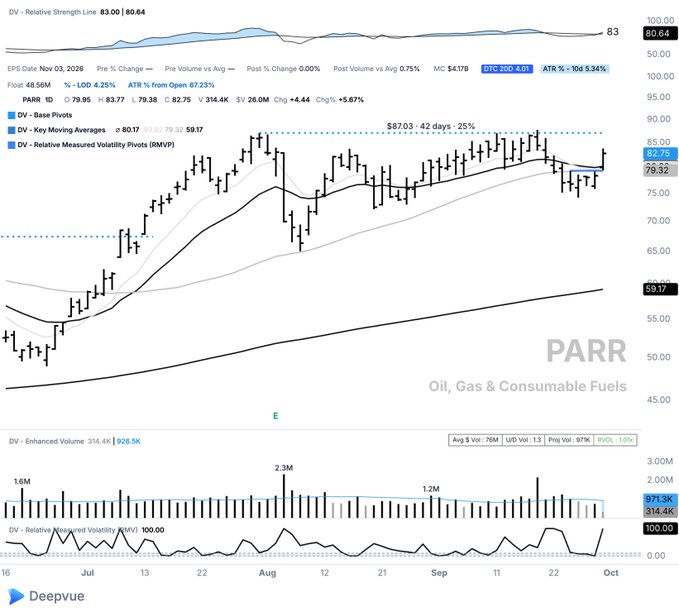Click the 1.2M volume label

pos(431,489)
